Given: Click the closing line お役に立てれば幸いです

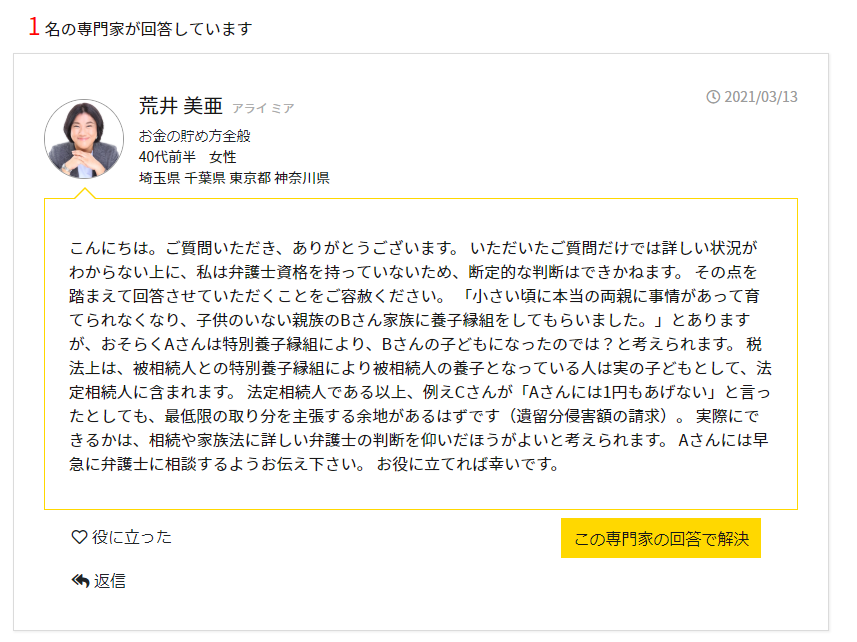Looking at the screenshot, I should pos(468,464).
